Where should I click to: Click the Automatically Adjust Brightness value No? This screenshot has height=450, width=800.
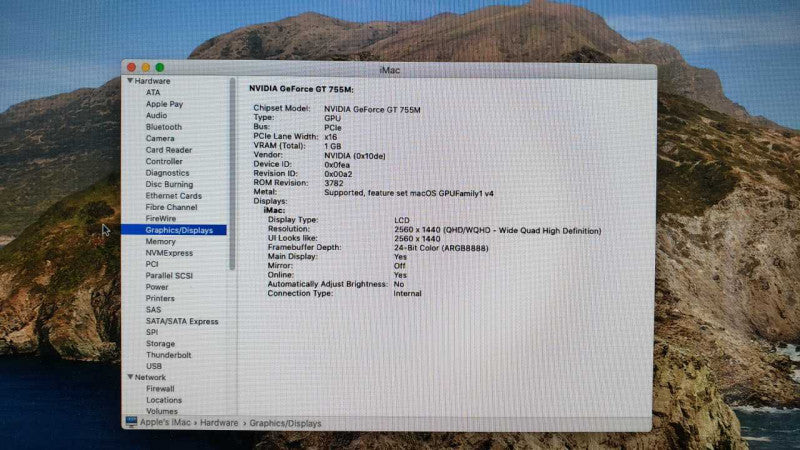coord(398,284)
